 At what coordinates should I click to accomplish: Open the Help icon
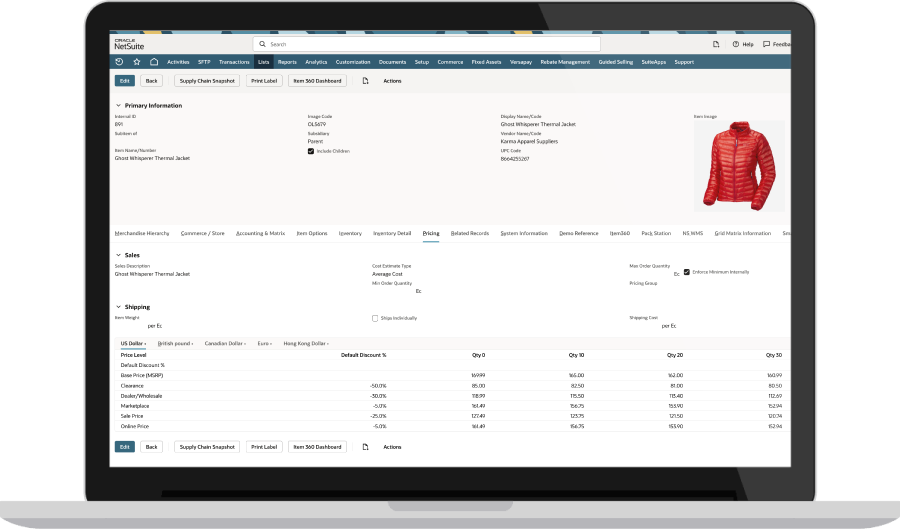735,44
